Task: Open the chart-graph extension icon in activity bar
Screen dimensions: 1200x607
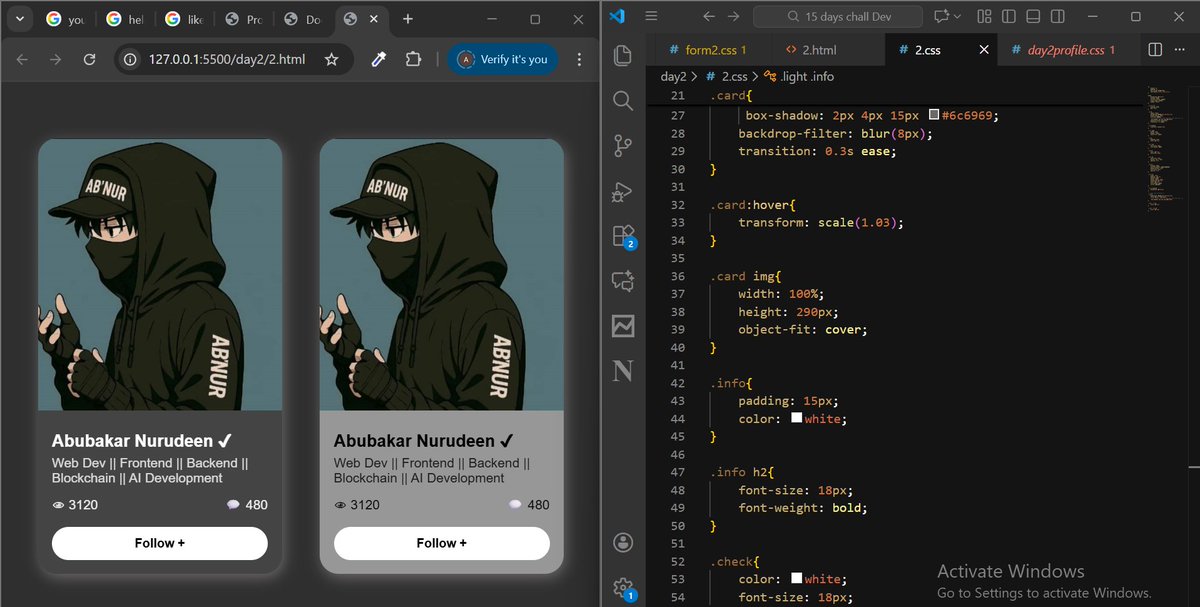Action: coord(622,326)
